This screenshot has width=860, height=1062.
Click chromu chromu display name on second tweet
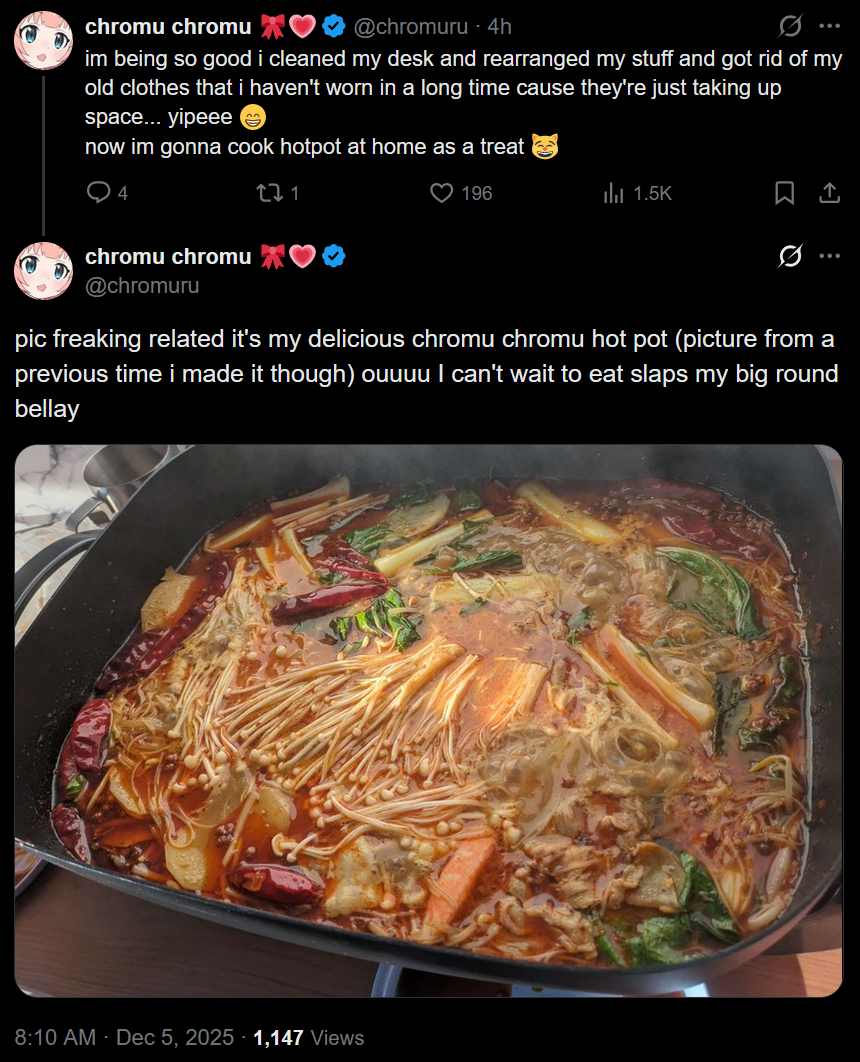[x=168, y=257]
